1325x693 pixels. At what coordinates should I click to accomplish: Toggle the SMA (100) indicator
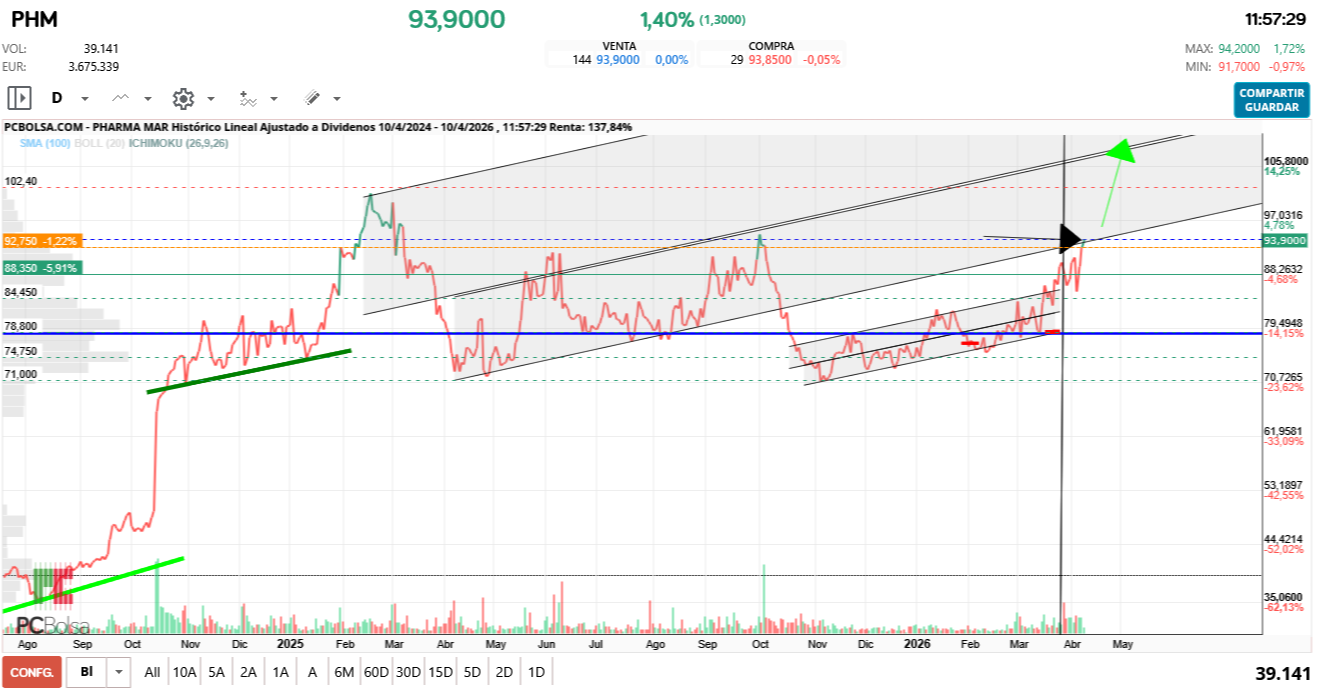(43, 144)
